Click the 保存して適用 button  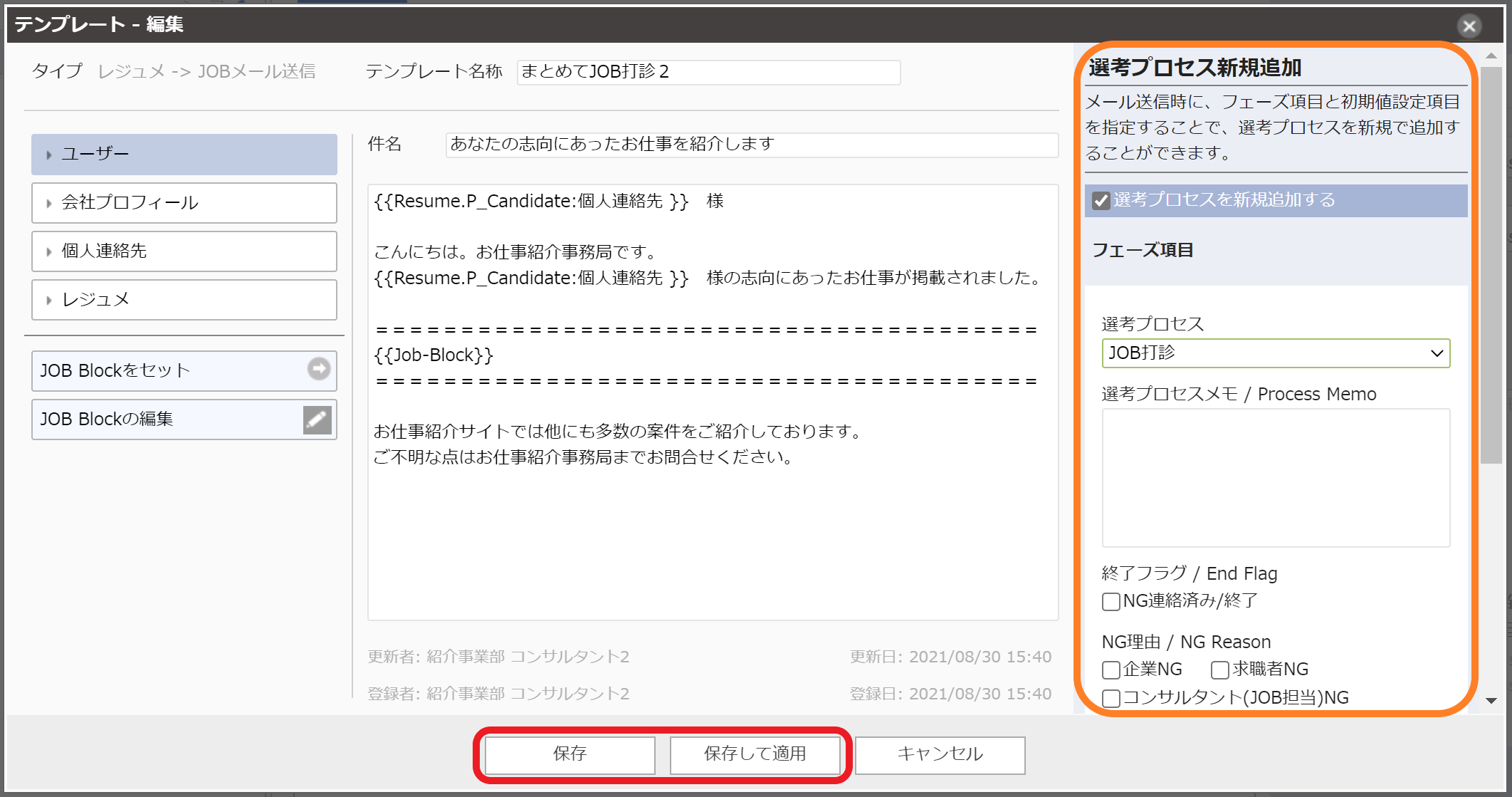[x=755, y=754]
